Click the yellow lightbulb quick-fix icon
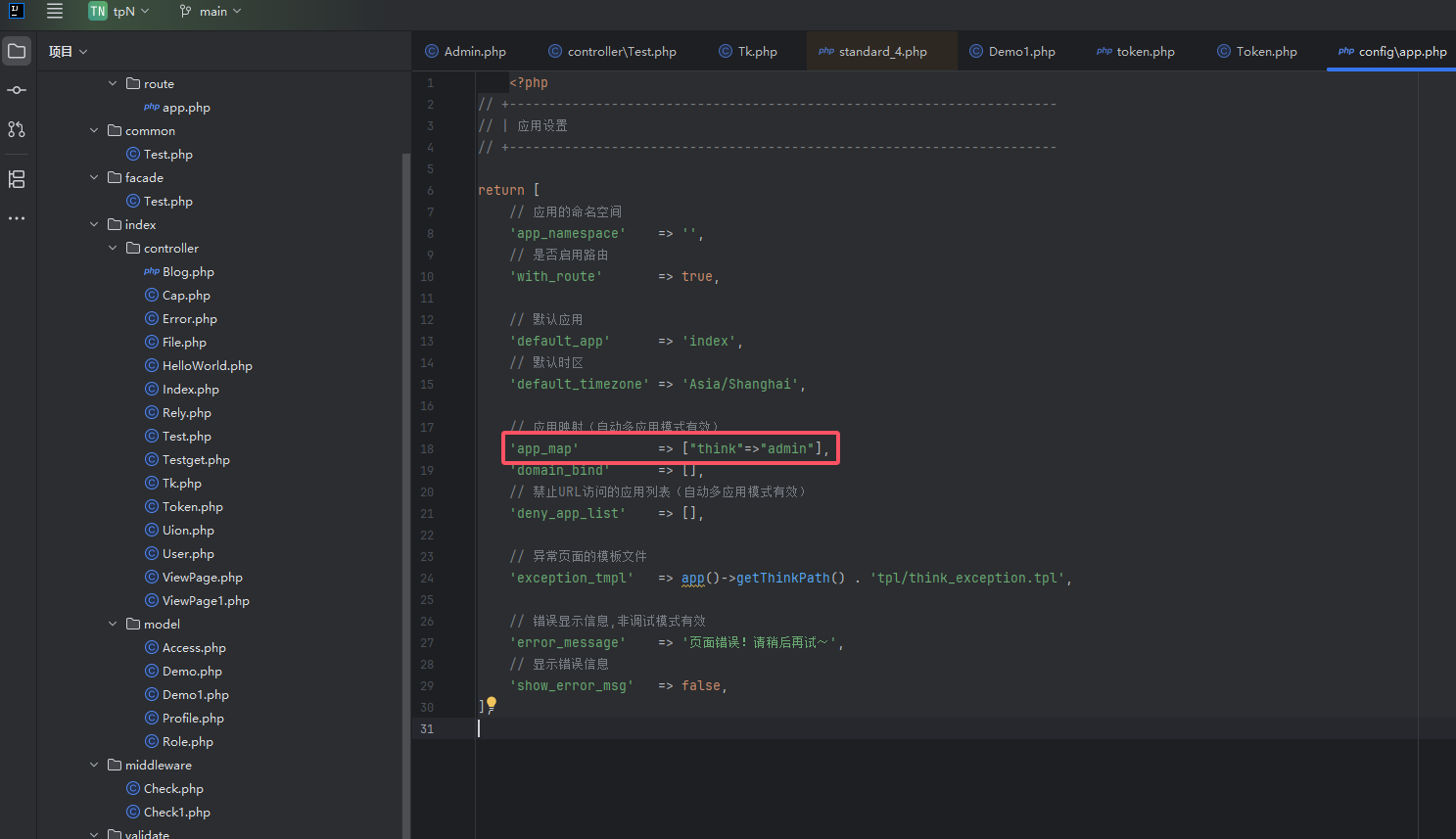The width and height of the screenshot is (1456, 839). click(492, 704)
